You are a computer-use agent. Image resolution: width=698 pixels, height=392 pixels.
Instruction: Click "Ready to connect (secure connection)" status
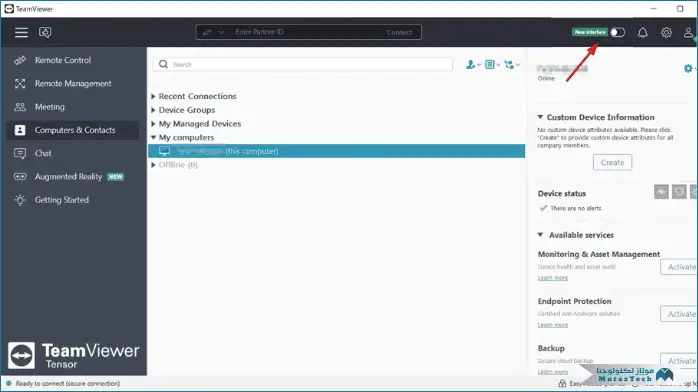68,384
